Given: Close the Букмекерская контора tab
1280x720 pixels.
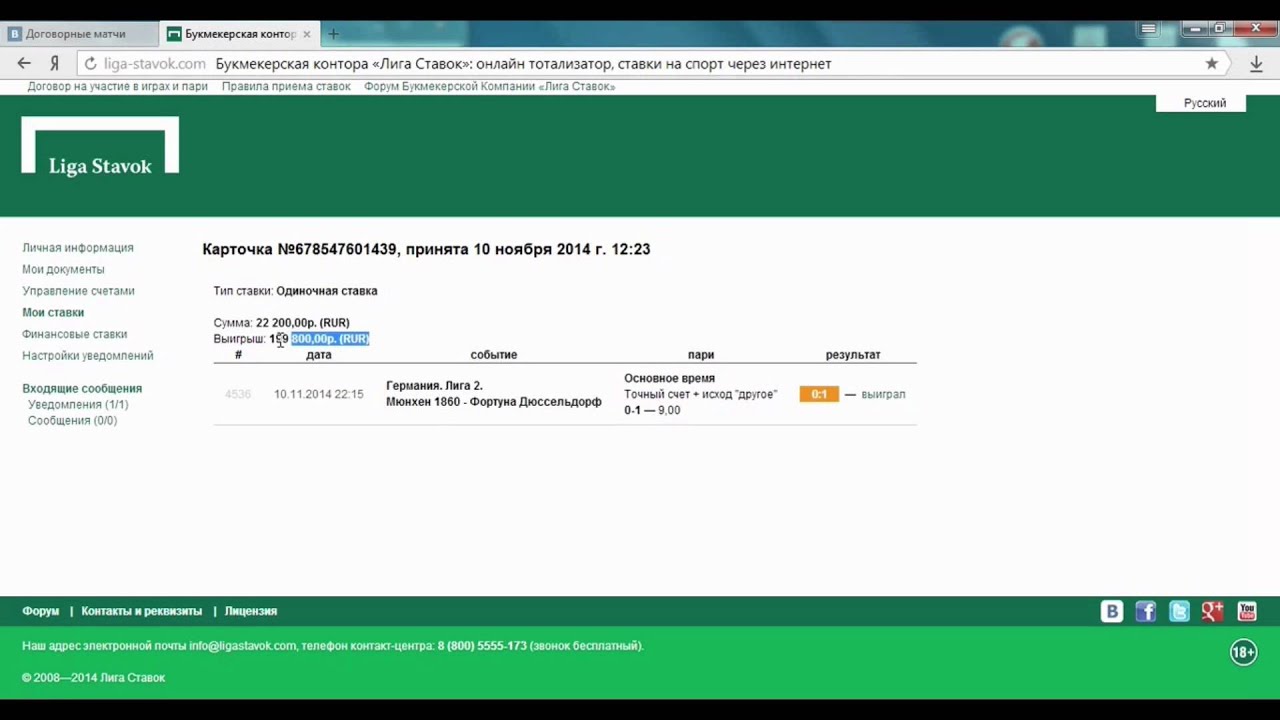Looking at the screenshot, I should coord(307,34).
